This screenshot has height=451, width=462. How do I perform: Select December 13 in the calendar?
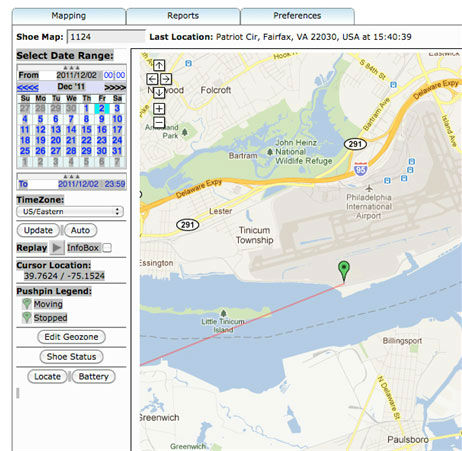pos(56,130)
